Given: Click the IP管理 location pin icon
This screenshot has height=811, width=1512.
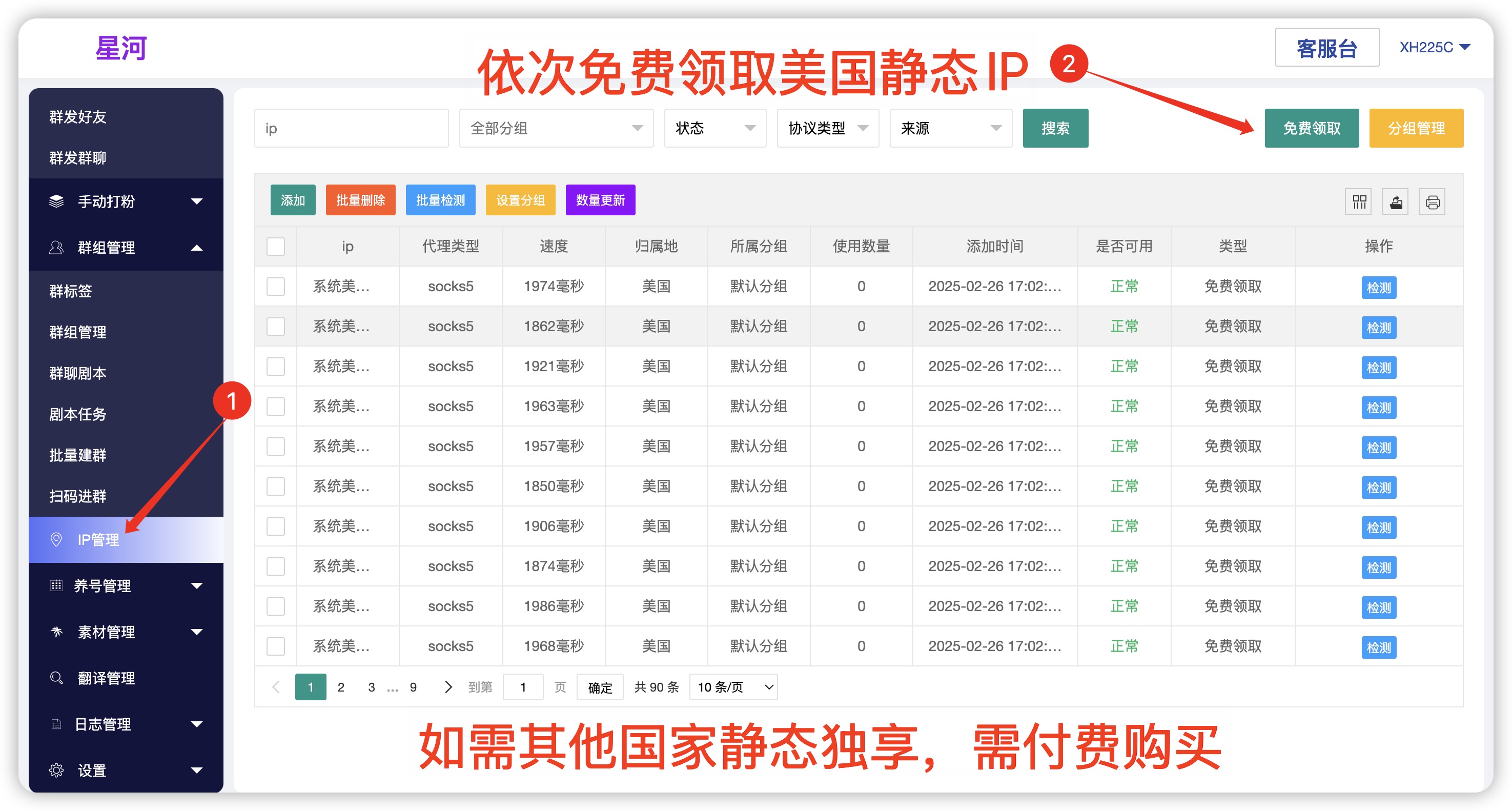Looking at the screenshot, I should [56, 539].
